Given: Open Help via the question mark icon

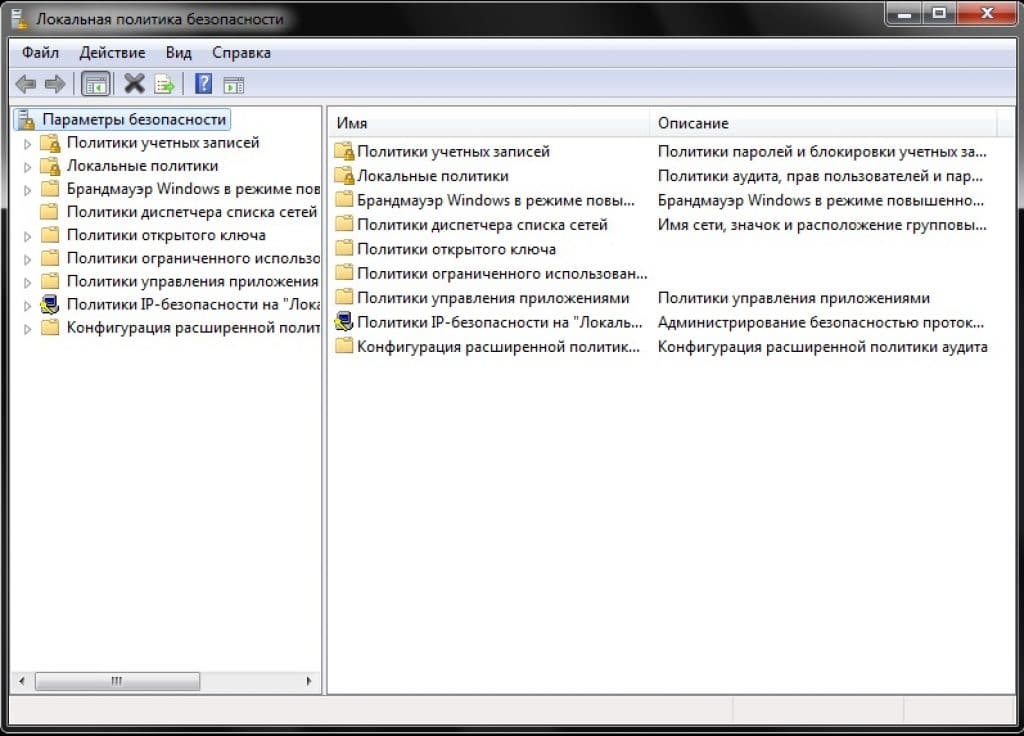Looking at the screenshot, I should [204, 84].
